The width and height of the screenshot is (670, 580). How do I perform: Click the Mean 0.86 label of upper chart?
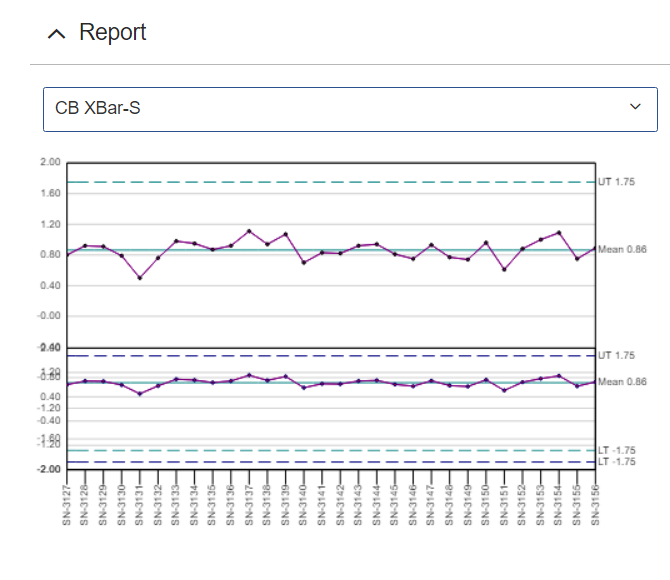point(622,250)
